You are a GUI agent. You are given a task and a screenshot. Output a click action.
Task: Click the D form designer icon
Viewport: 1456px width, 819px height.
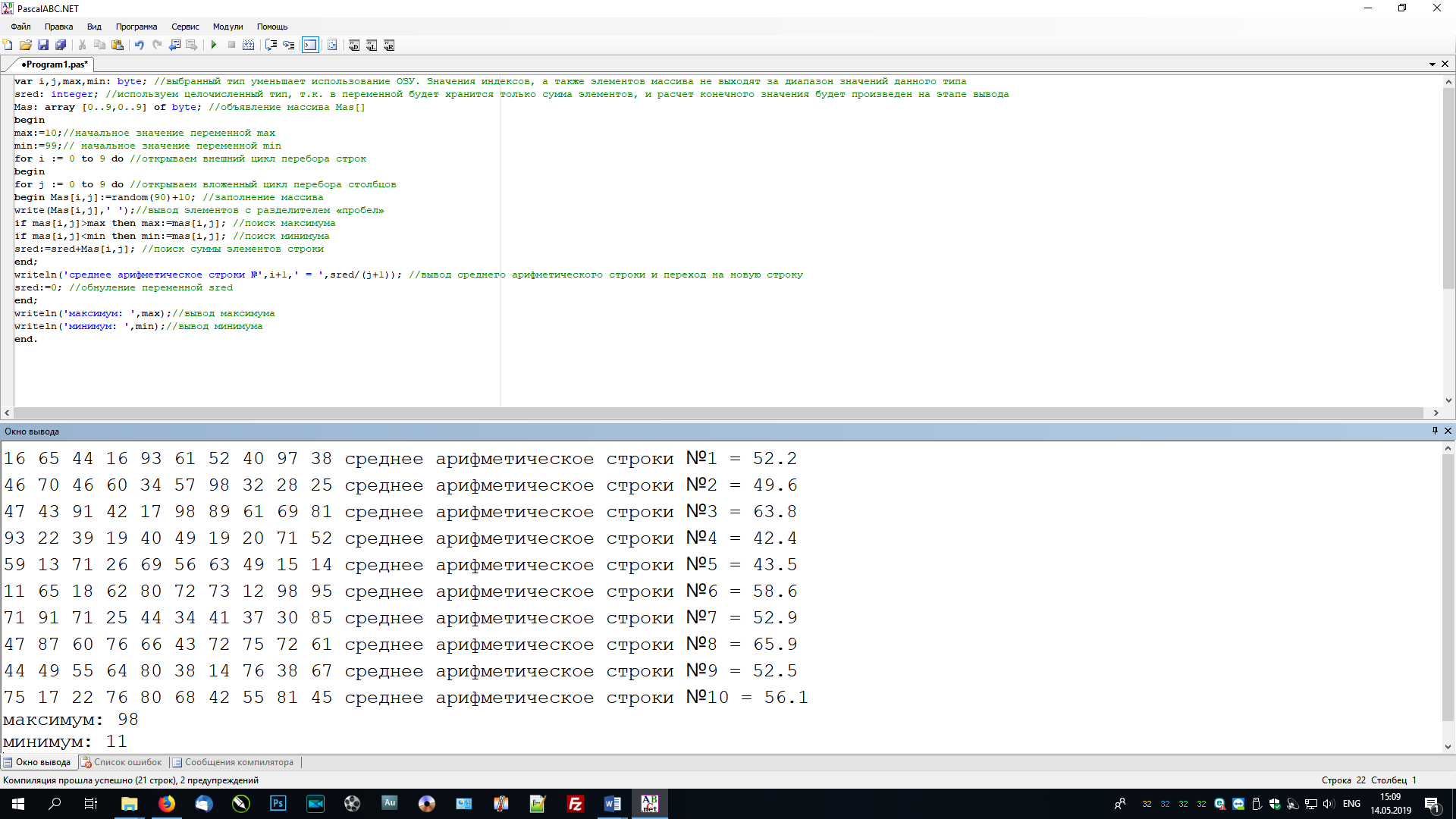(354, 45)
